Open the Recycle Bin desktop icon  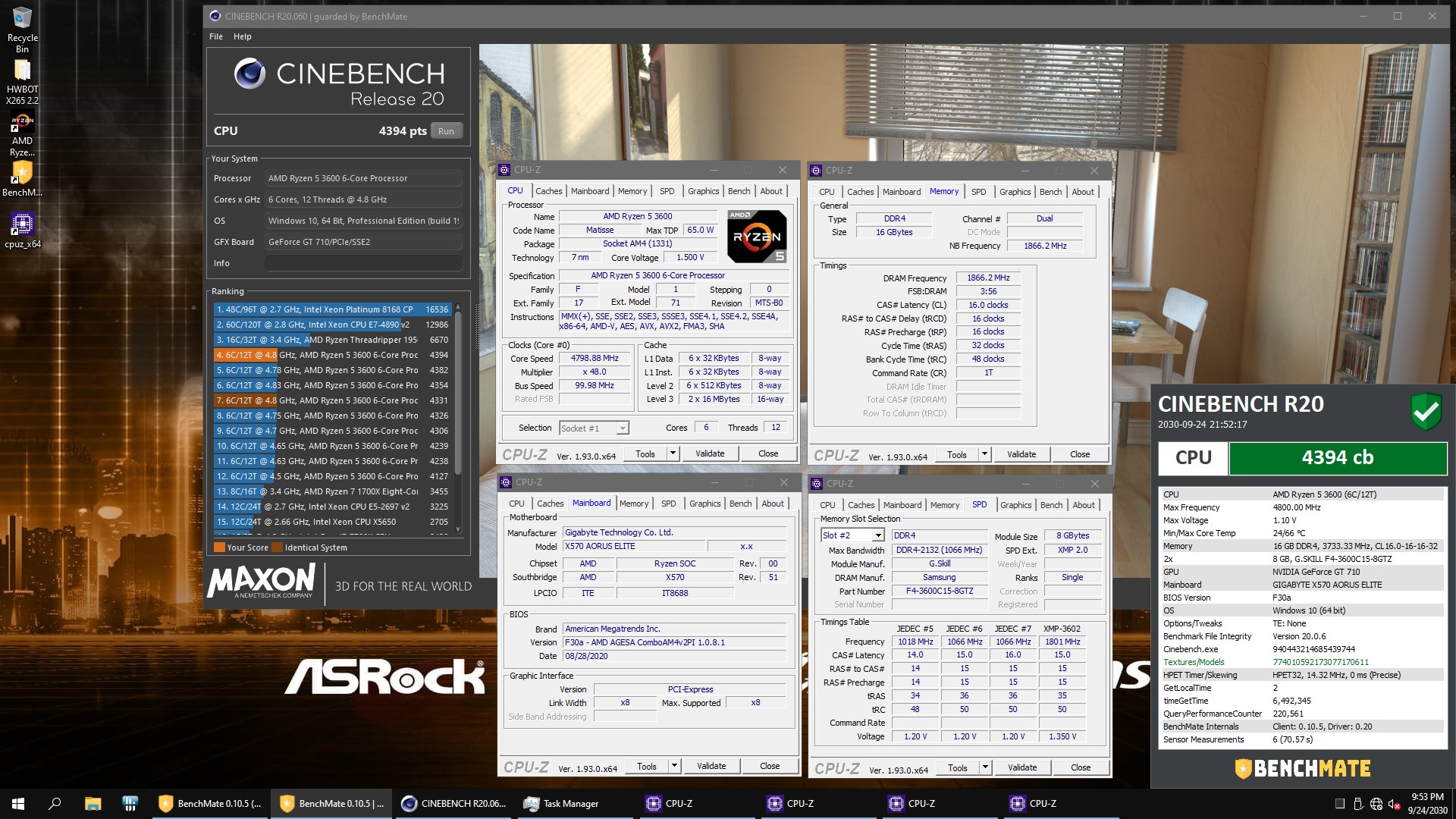tap(22, 30)
